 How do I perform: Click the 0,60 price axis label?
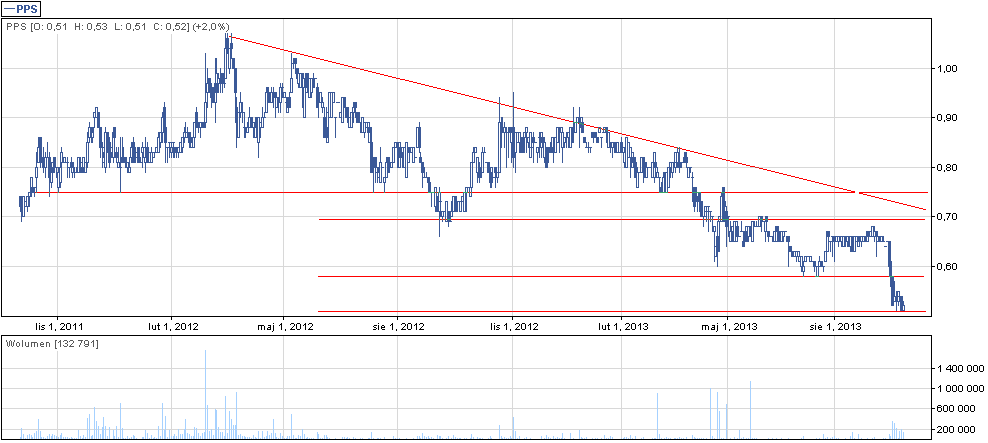945,267
